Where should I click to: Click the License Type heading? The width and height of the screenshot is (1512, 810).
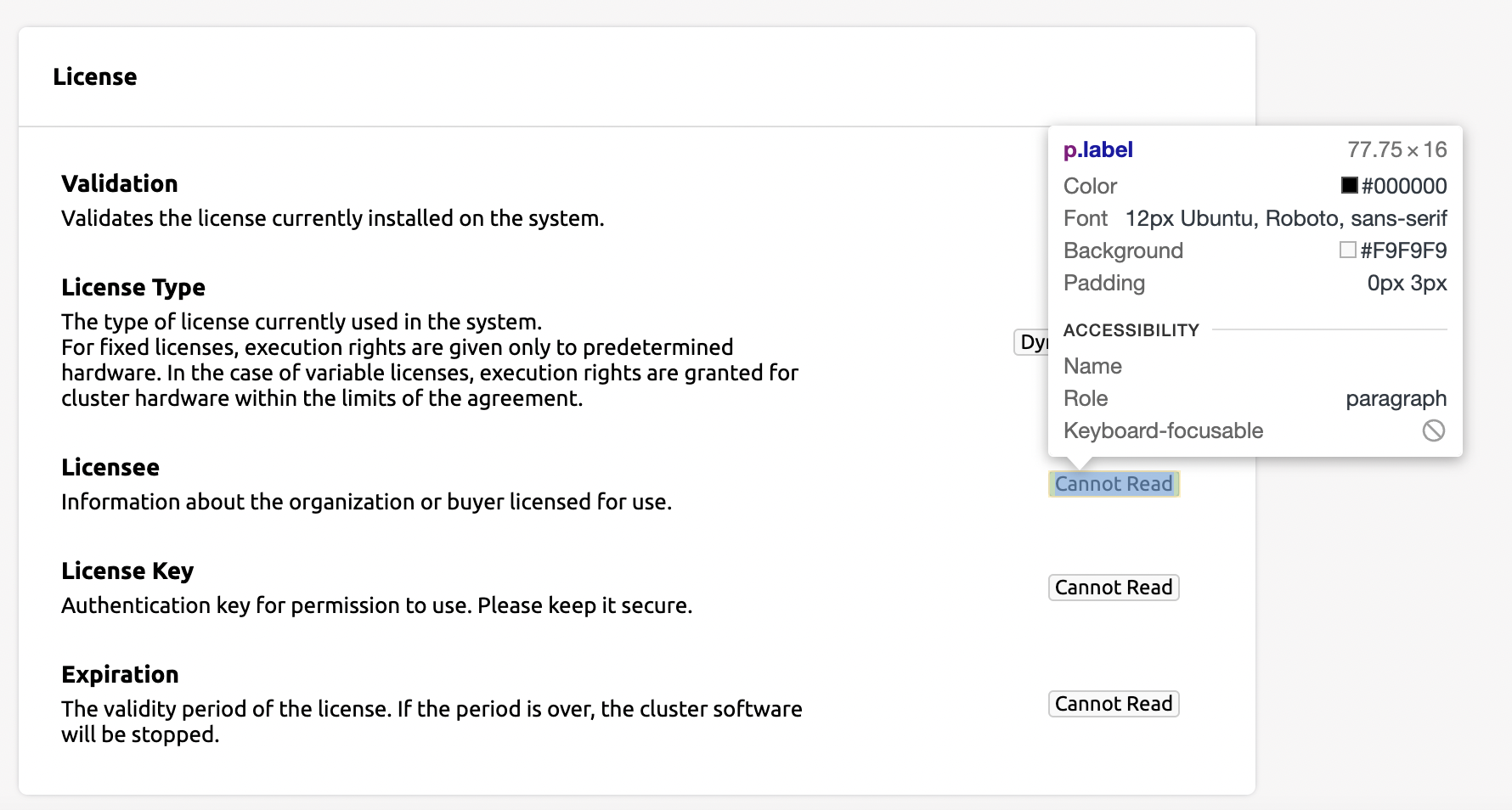(133, 287)
